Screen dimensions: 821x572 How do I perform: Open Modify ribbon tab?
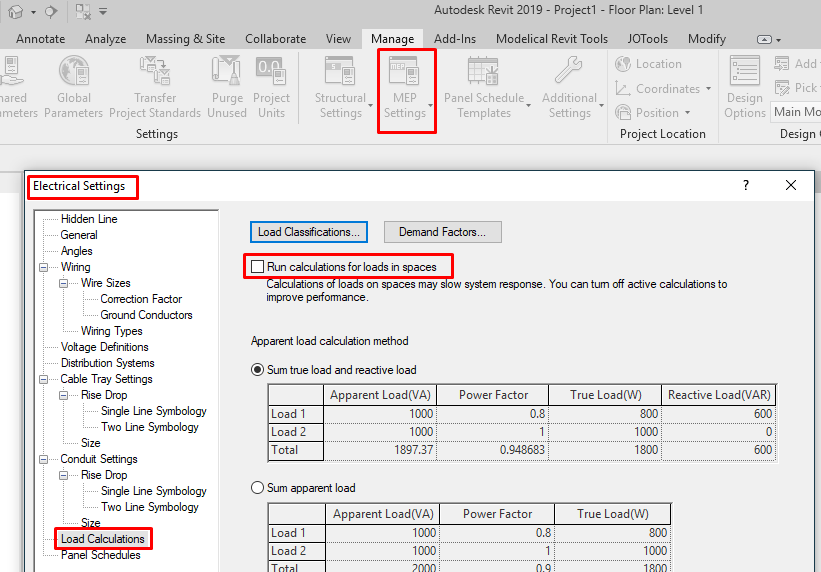pos(707,39)
